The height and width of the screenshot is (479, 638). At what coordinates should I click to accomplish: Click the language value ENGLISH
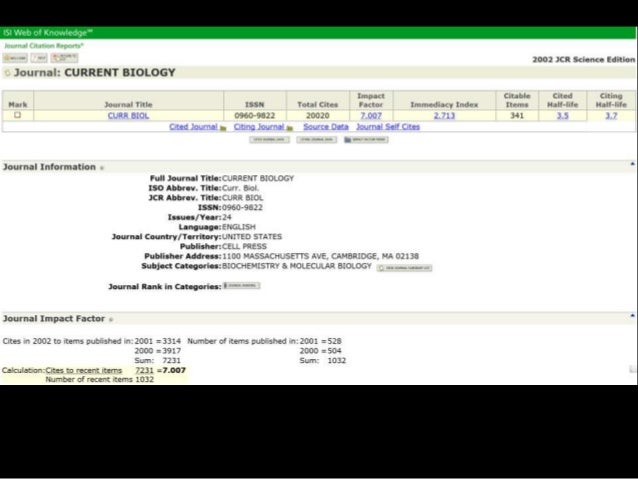(239, 227)
